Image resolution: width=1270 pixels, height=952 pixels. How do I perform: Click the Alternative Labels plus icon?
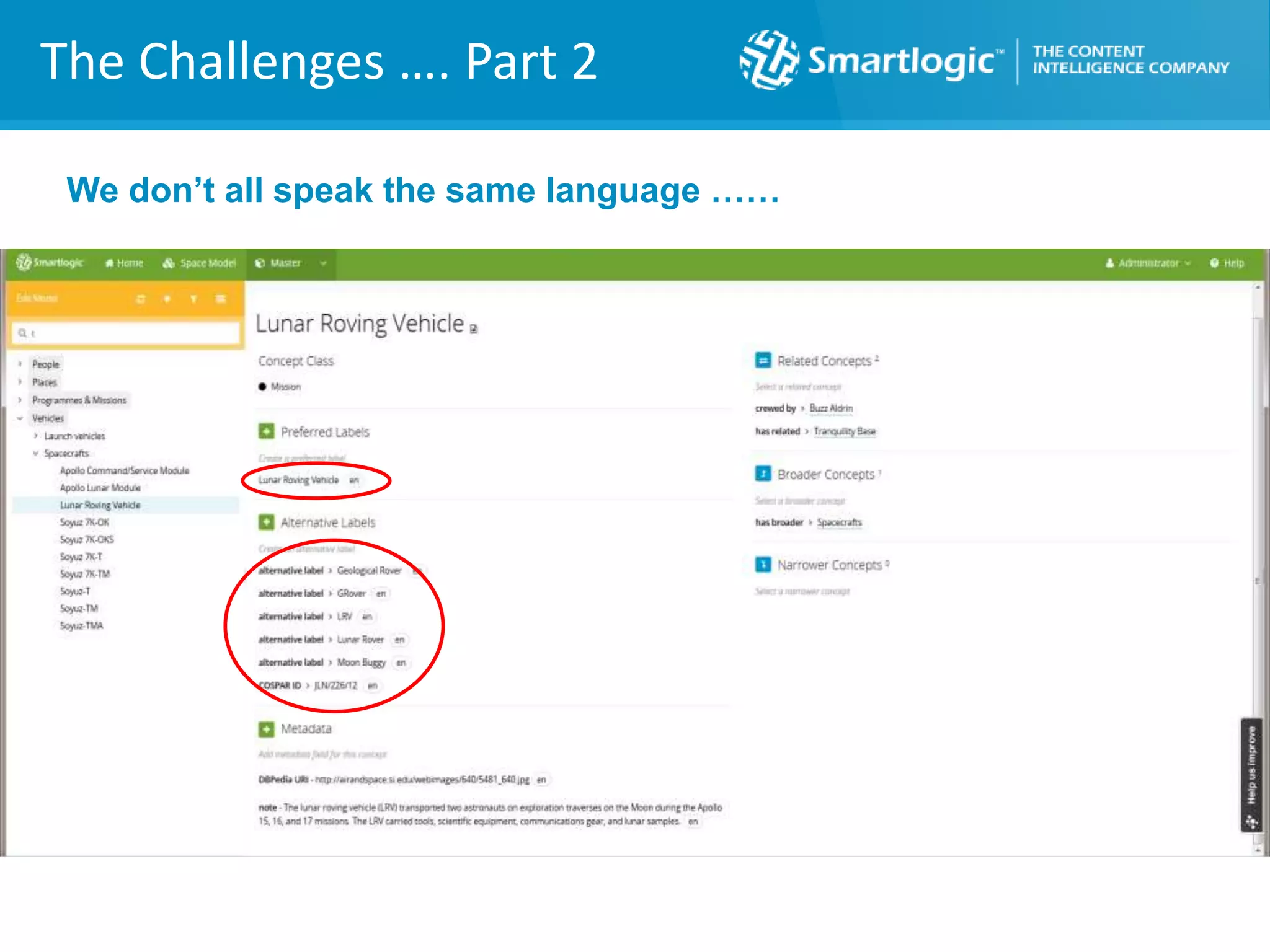(267, 522)
